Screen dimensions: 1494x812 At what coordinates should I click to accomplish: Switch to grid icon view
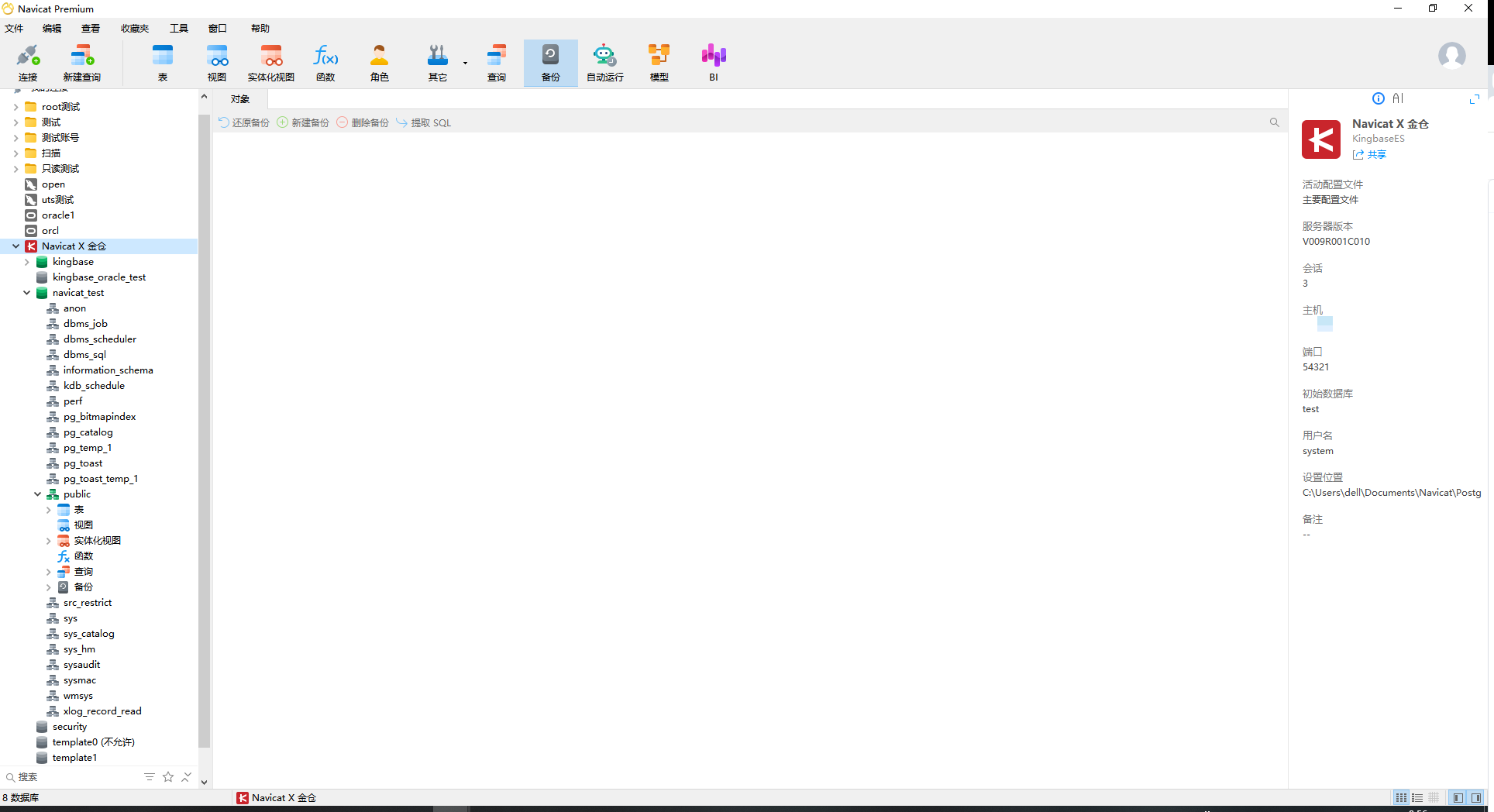pyautogui.click(x=1401, y=797)
